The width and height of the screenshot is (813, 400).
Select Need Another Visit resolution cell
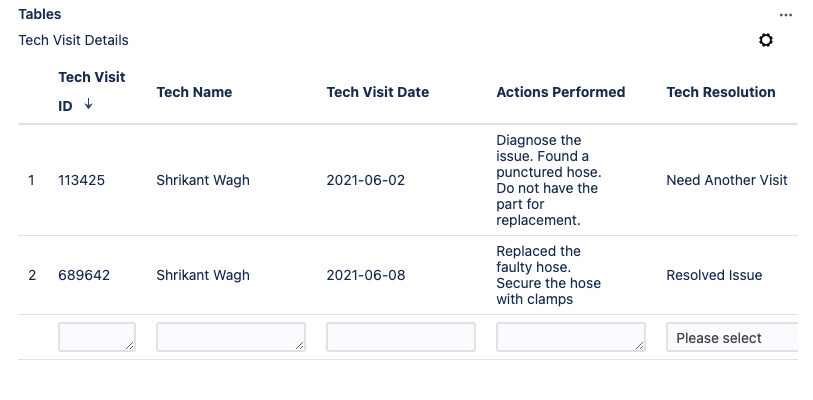[727, 181]
